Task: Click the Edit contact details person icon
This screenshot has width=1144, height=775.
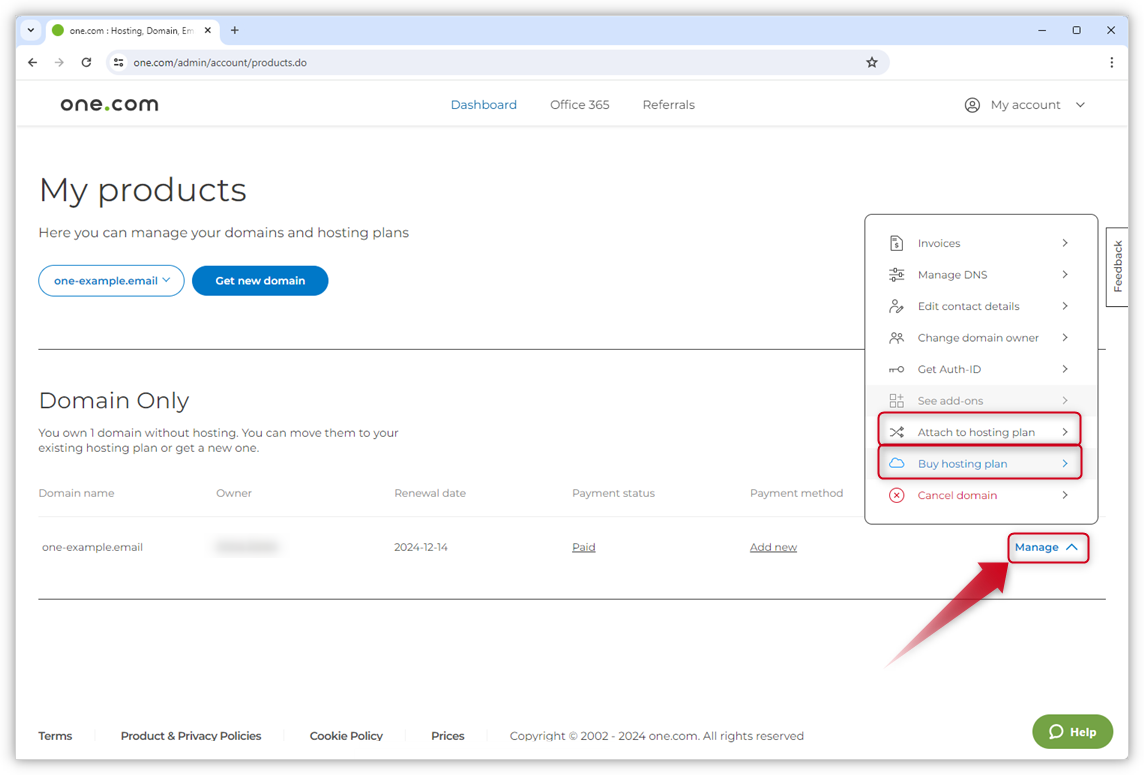Action: coord(896,306)
